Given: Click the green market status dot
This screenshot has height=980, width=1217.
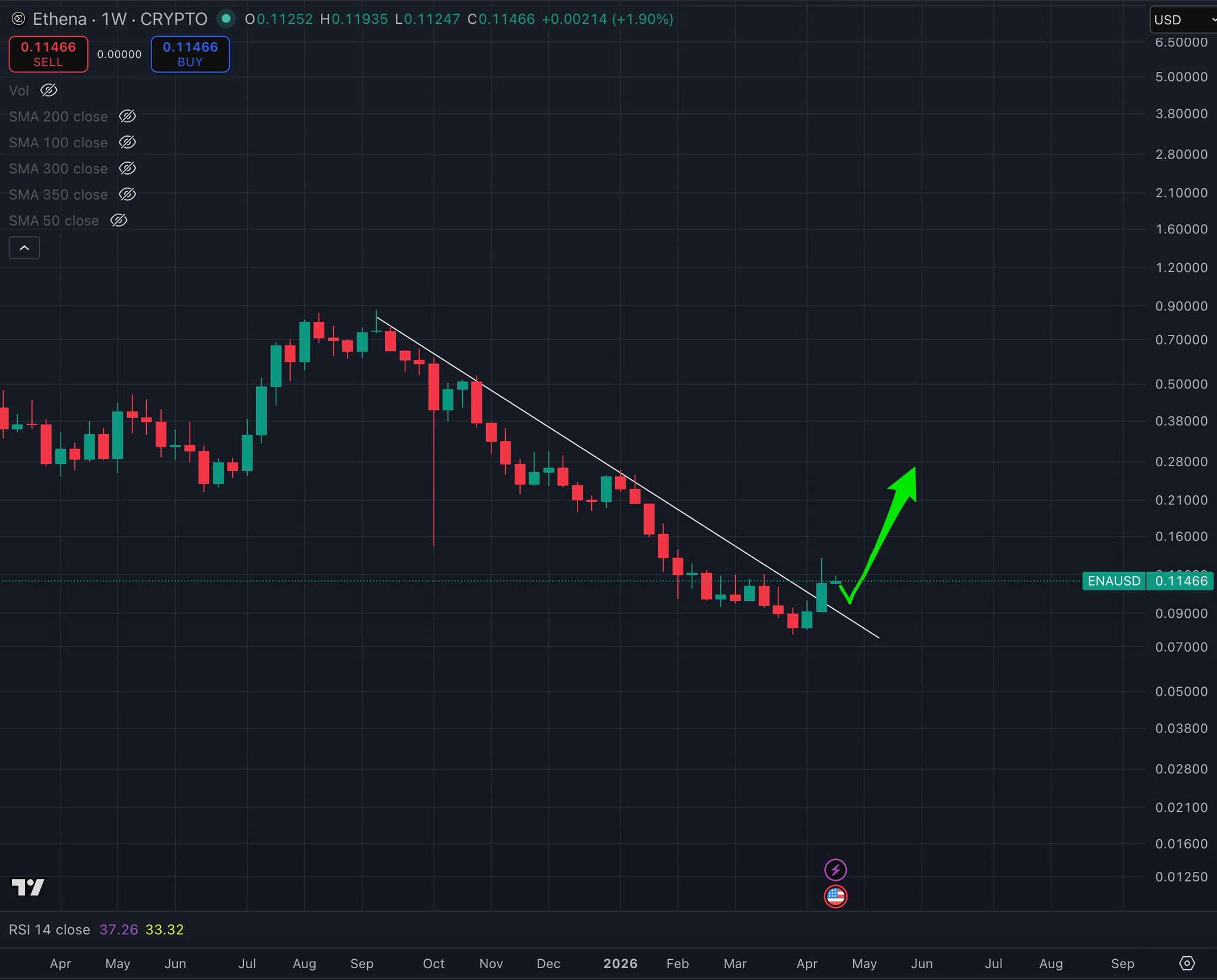Looking at the screenshot, I should click(x=225, y=19).
